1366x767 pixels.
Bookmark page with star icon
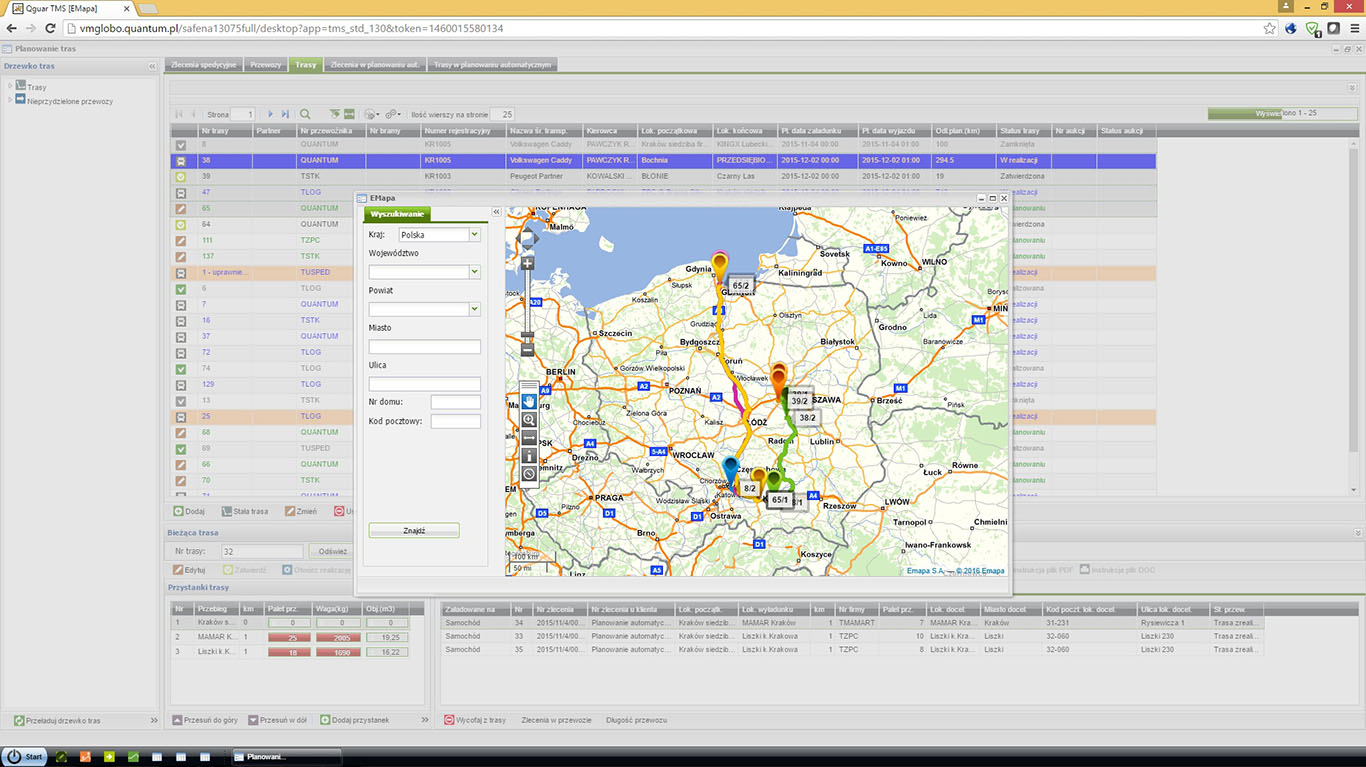[1270, 28]
